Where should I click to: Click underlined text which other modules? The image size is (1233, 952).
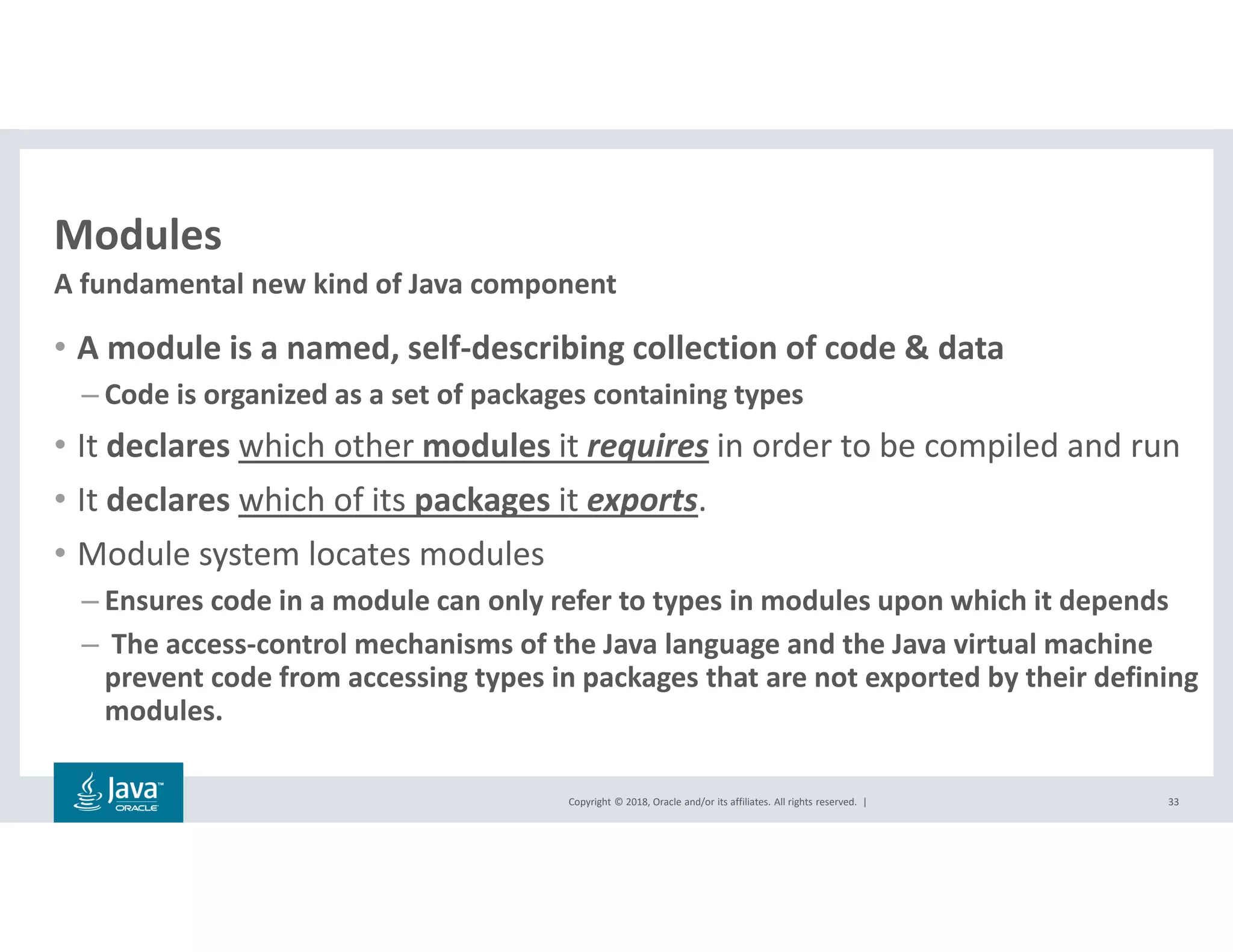[395, 446]
